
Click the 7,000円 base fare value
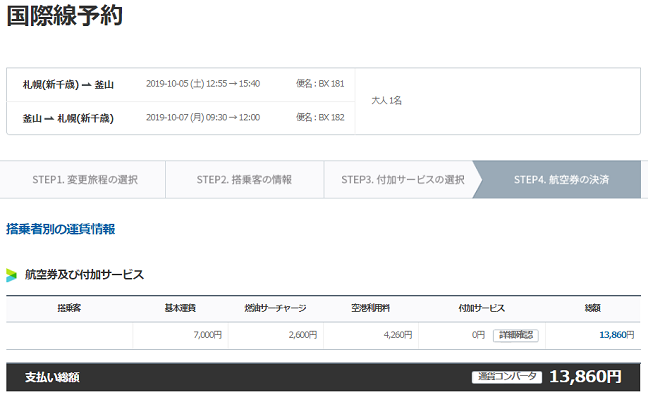208,335
